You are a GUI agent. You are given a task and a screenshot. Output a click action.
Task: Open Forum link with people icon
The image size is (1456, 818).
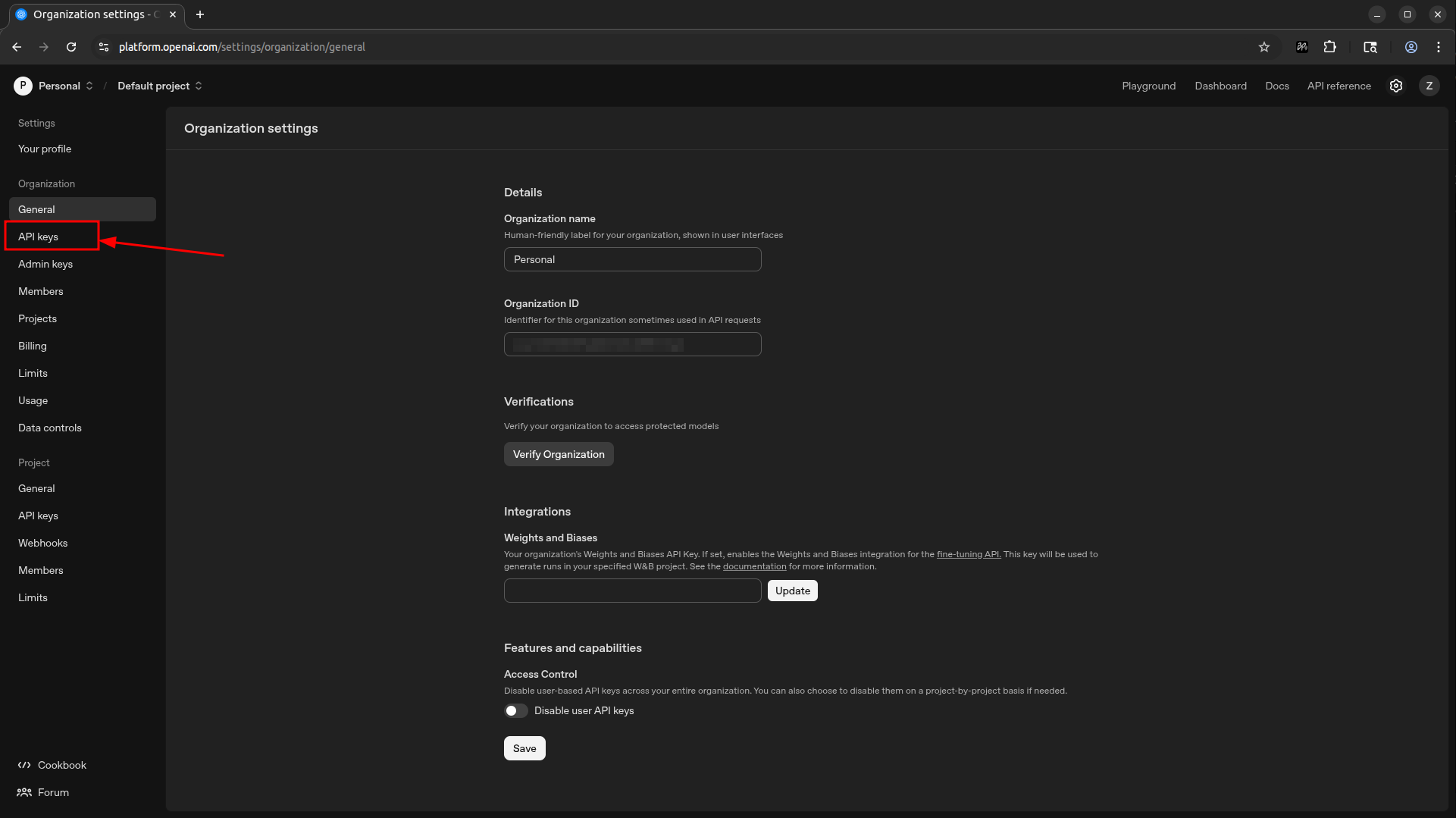43,793
